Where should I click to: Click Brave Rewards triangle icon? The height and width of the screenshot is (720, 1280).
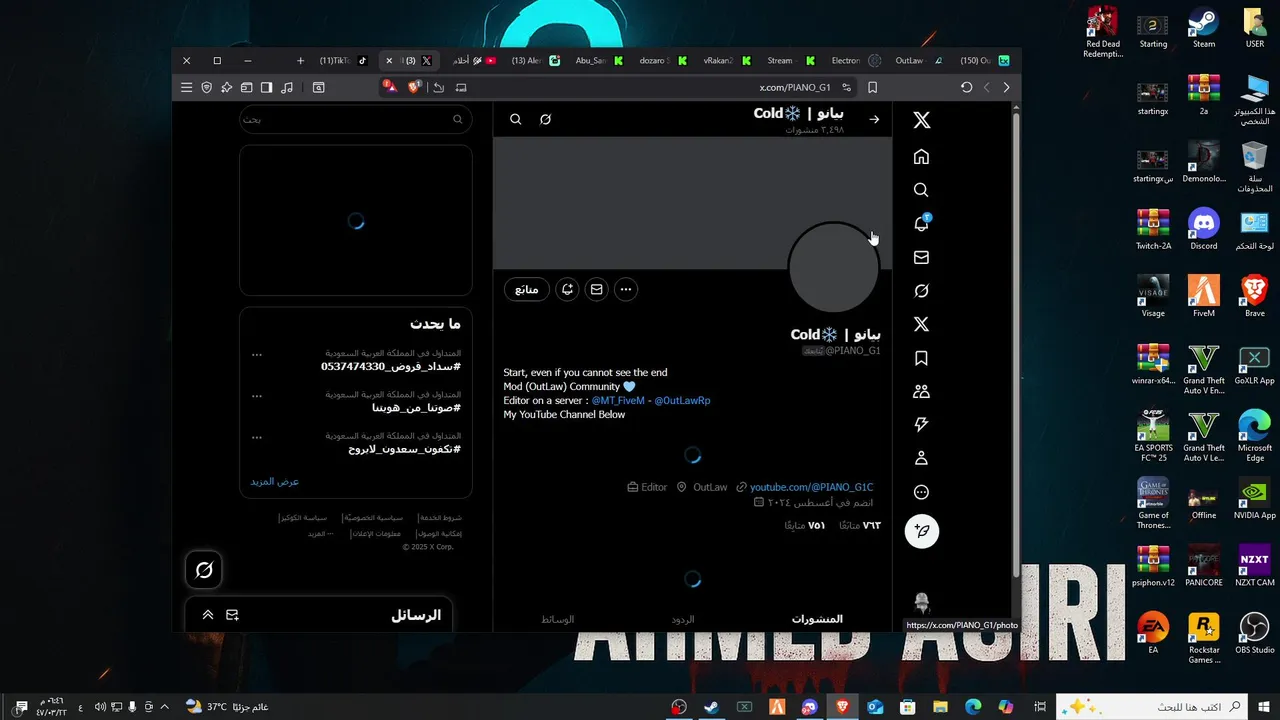[391, 87]
